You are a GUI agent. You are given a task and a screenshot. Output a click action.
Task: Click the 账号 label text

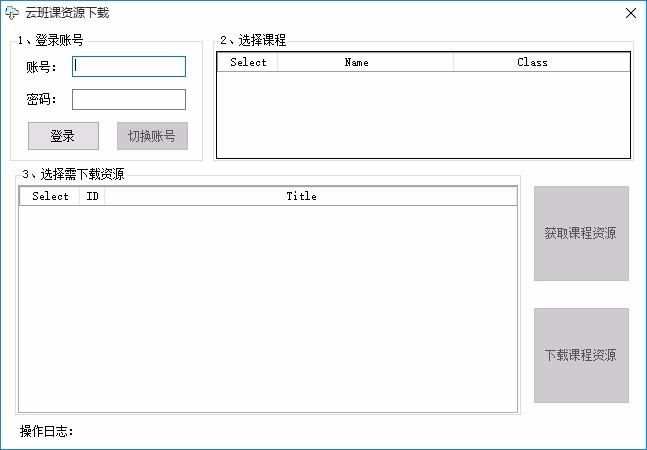coord(41,67)
